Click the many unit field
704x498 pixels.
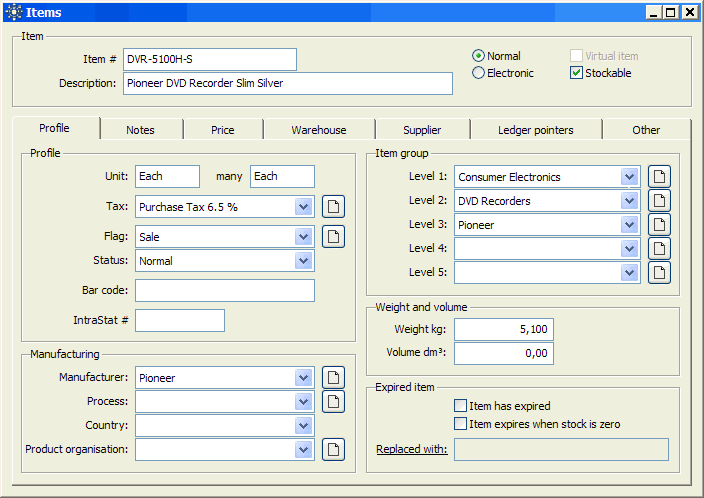(282, 176)
